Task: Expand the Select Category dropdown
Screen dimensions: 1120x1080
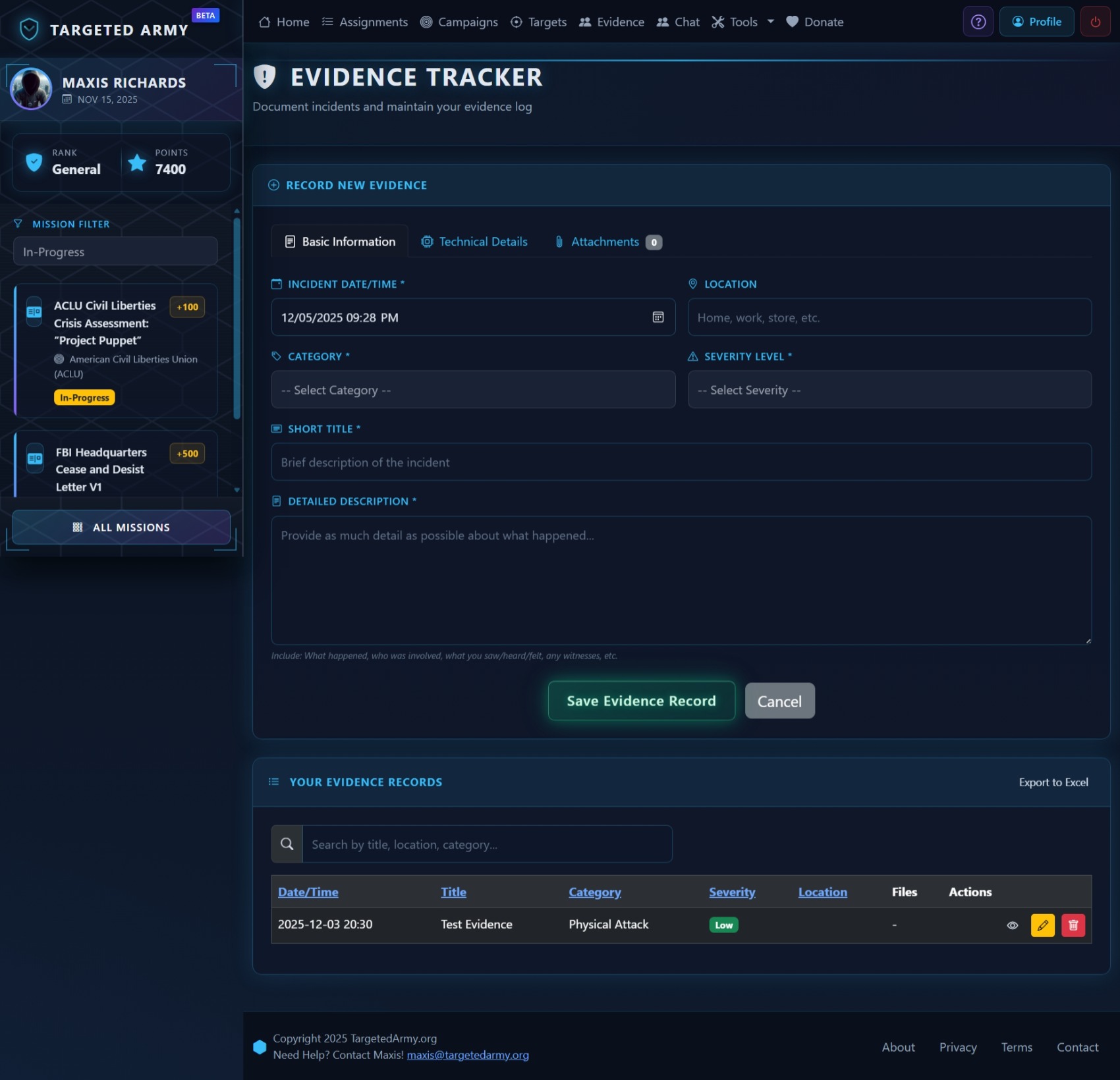Action: 473,390
